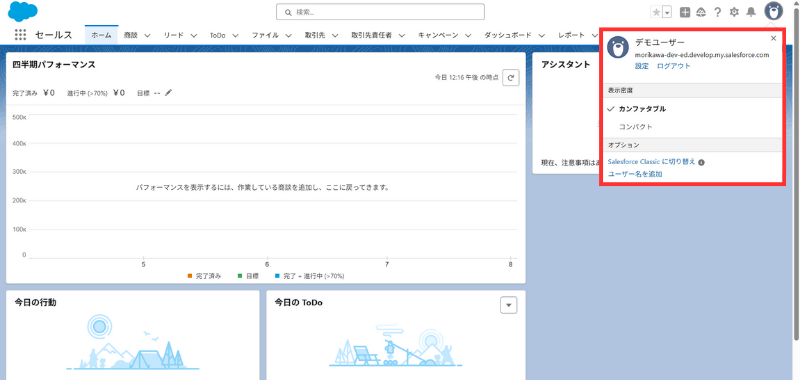Open the レポート tab
Viewport: 800px width, 380px height.
pyautogui.click(x=571, y=35)
